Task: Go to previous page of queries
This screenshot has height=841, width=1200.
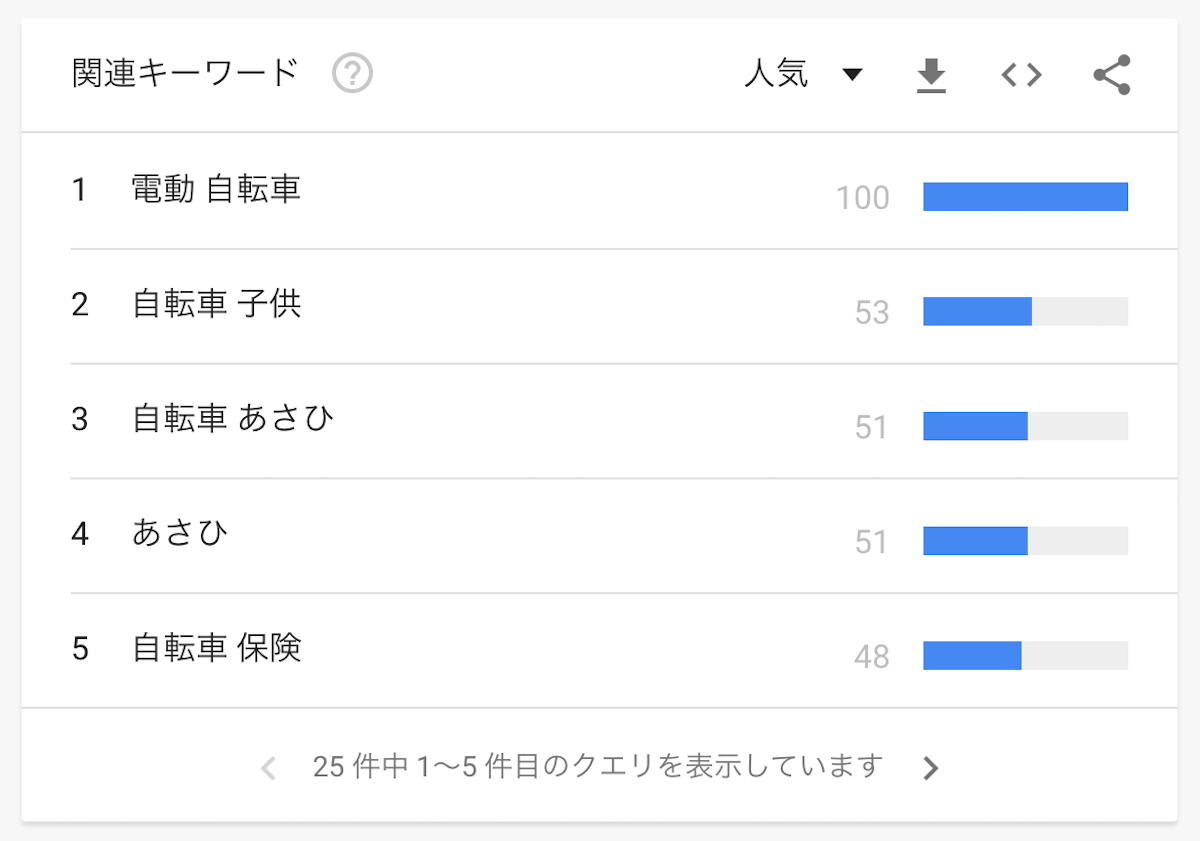Action: click(267, 767)
